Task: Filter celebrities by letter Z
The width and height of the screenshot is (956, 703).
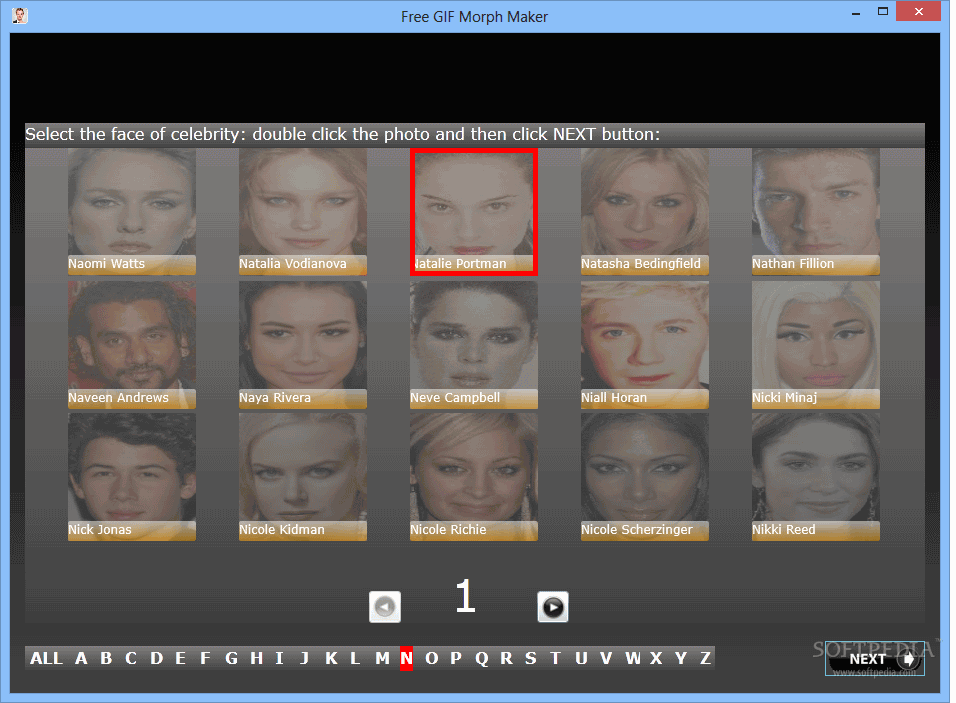Action: pyautogui.click(x=705, y=658)
